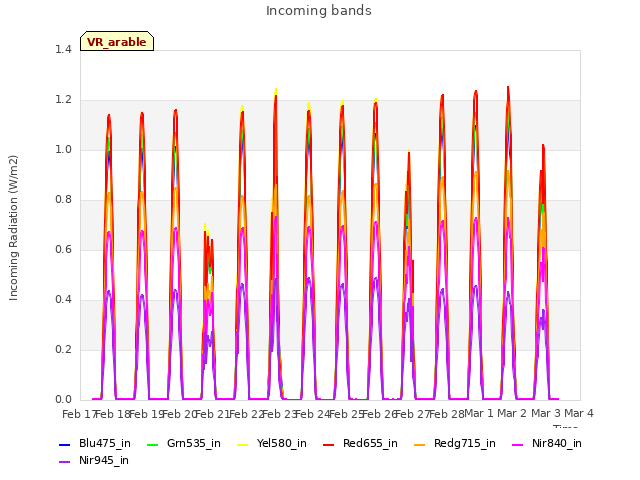Click the purple Nir945_in legend color marker
This screenshot has width=640, height=480.
click(x=64, y=462)
